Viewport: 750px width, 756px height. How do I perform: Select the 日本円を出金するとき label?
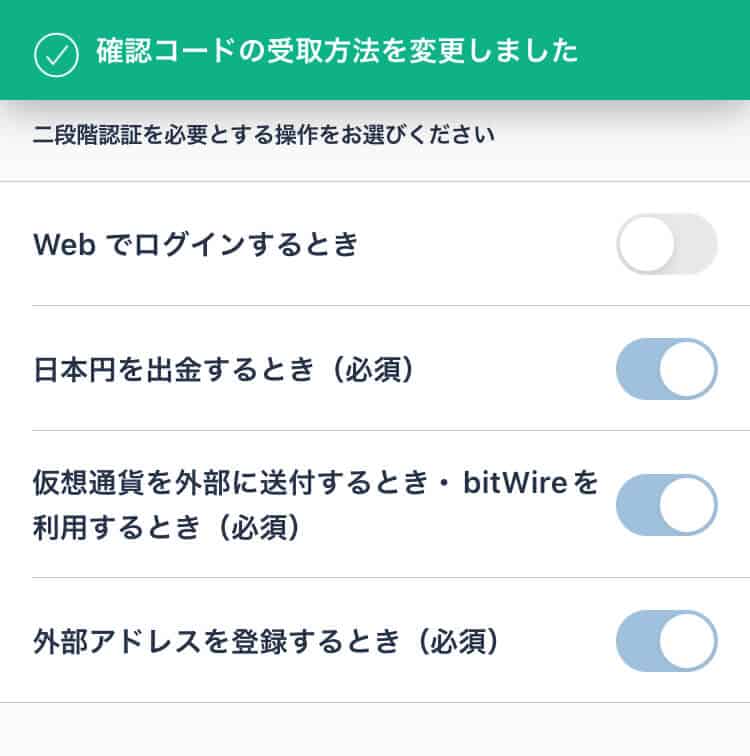(173, 369)
